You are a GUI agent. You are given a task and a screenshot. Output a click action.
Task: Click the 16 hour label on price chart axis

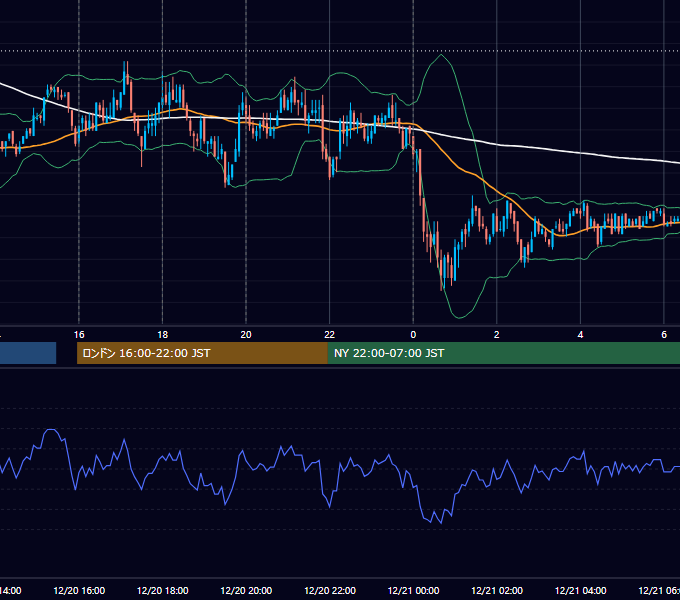pyautogui.click(x=79, y=335)
